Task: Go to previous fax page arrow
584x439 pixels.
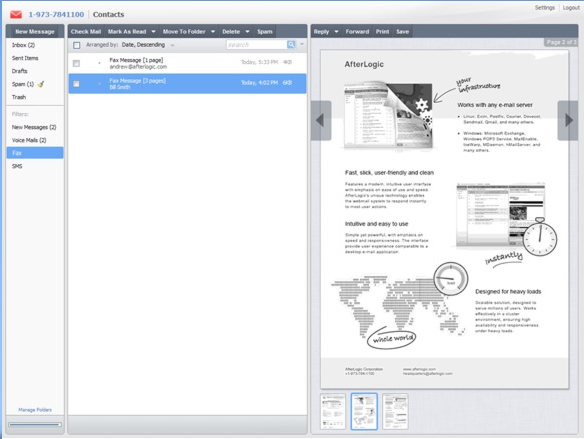Action: (321, 120)
